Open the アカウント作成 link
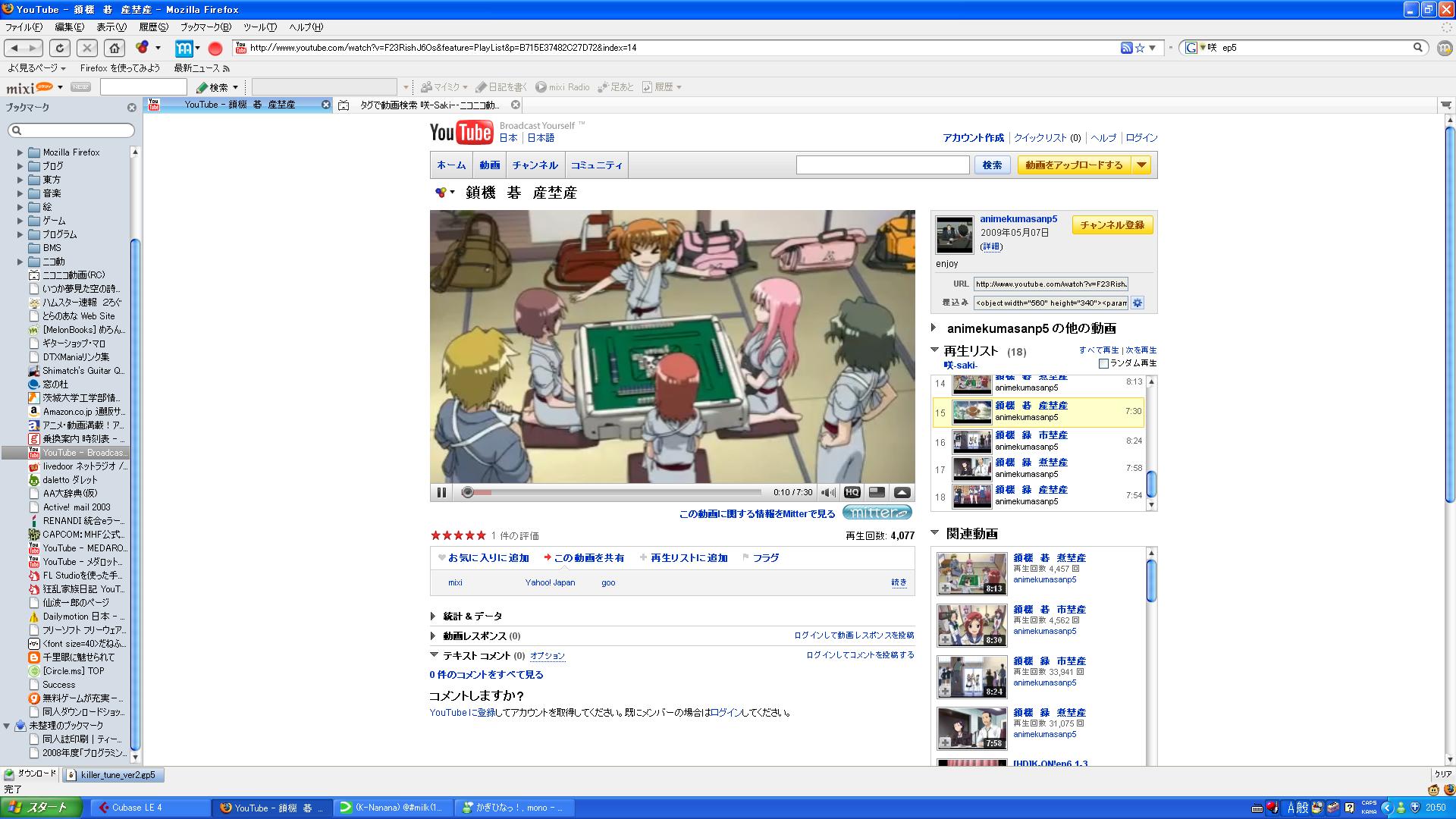Screen dimensions: 1456x819 (973, 138)
